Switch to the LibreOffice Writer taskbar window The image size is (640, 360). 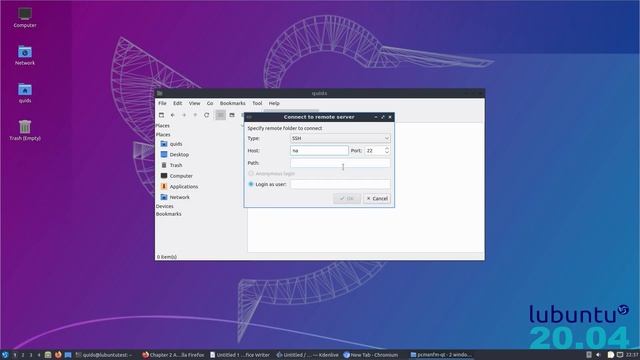240,355
